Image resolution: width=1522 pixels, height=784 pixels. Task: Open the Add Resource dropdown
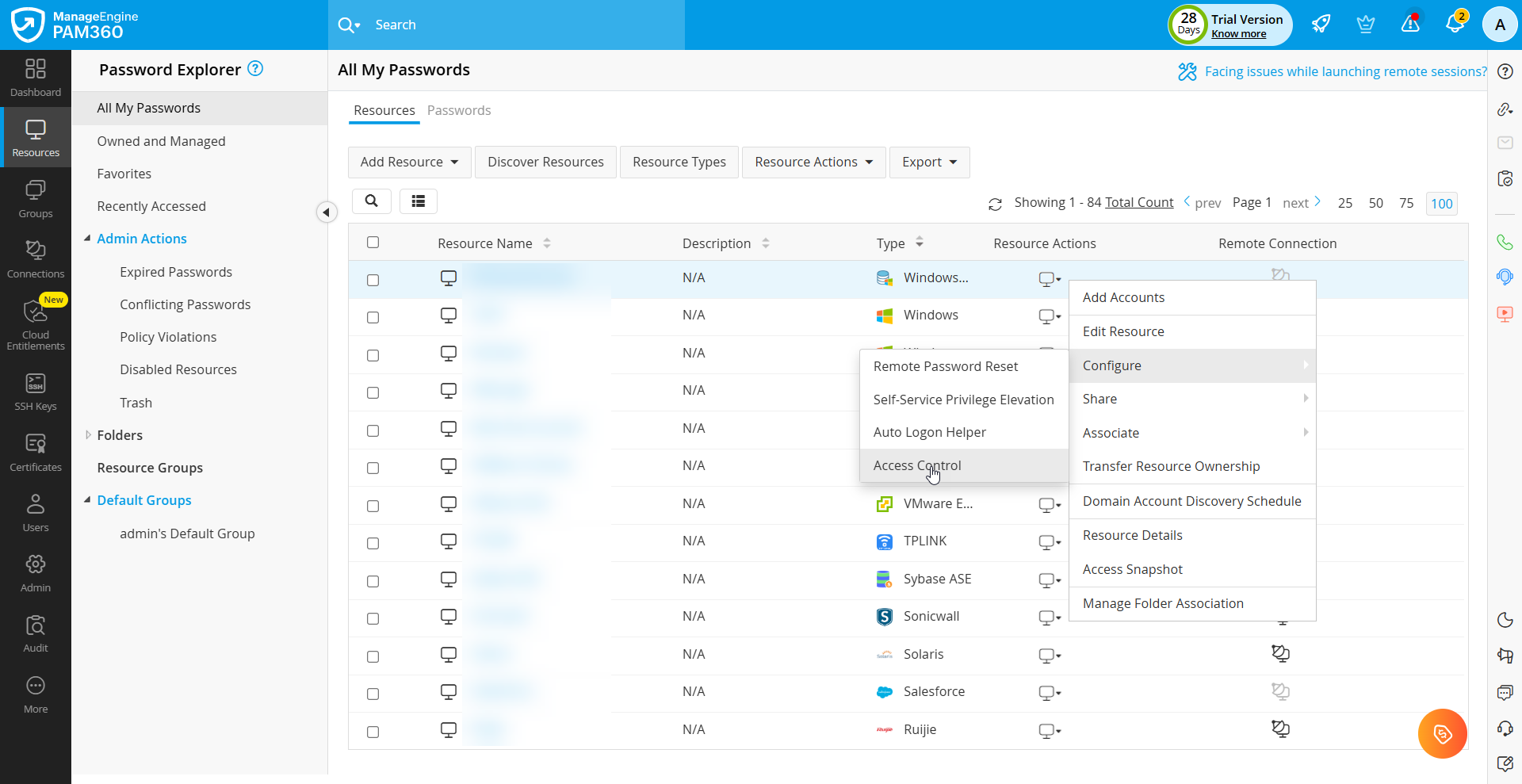tap(409, 163)
